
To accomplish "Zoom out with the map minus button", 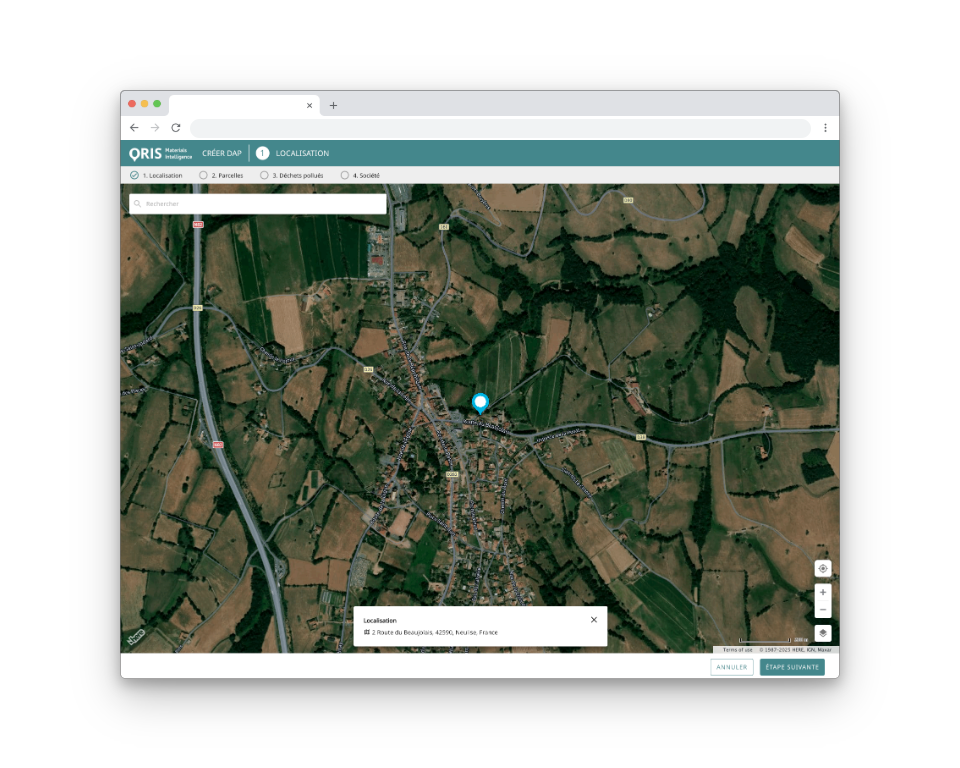I will pos(822,609).
